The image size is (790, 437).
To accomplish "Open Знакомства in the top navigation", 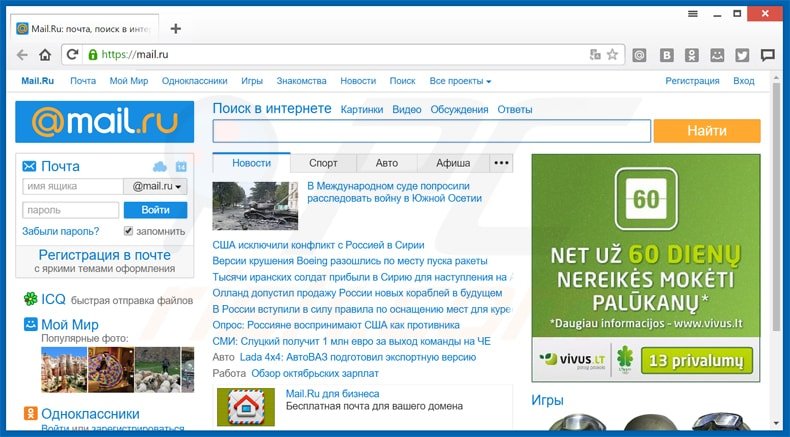I will pyautogui.click(x=301, y=81).
